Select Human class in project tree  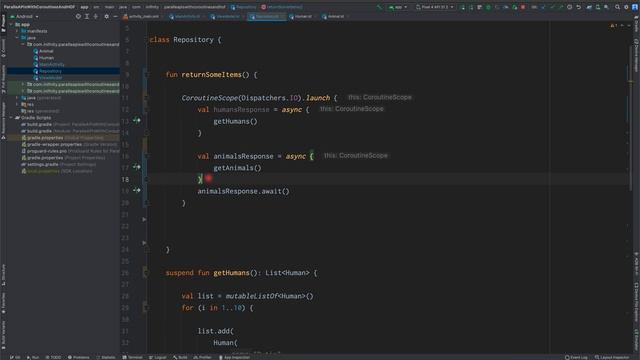tap(46, 58)
